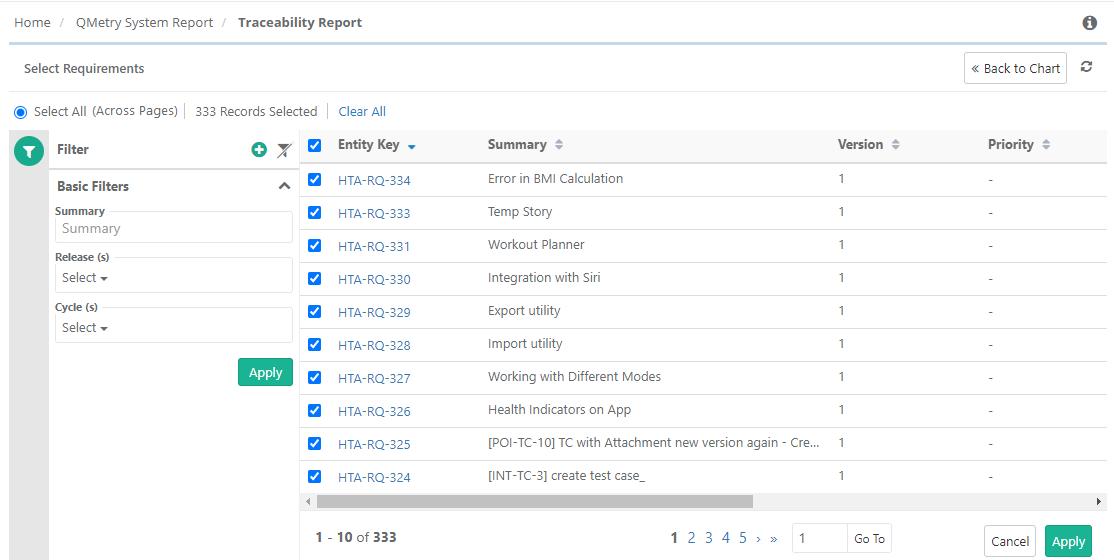Sort by Priority column arrows
This screenshot has height=560, width=1114.
click(1045, 145)
